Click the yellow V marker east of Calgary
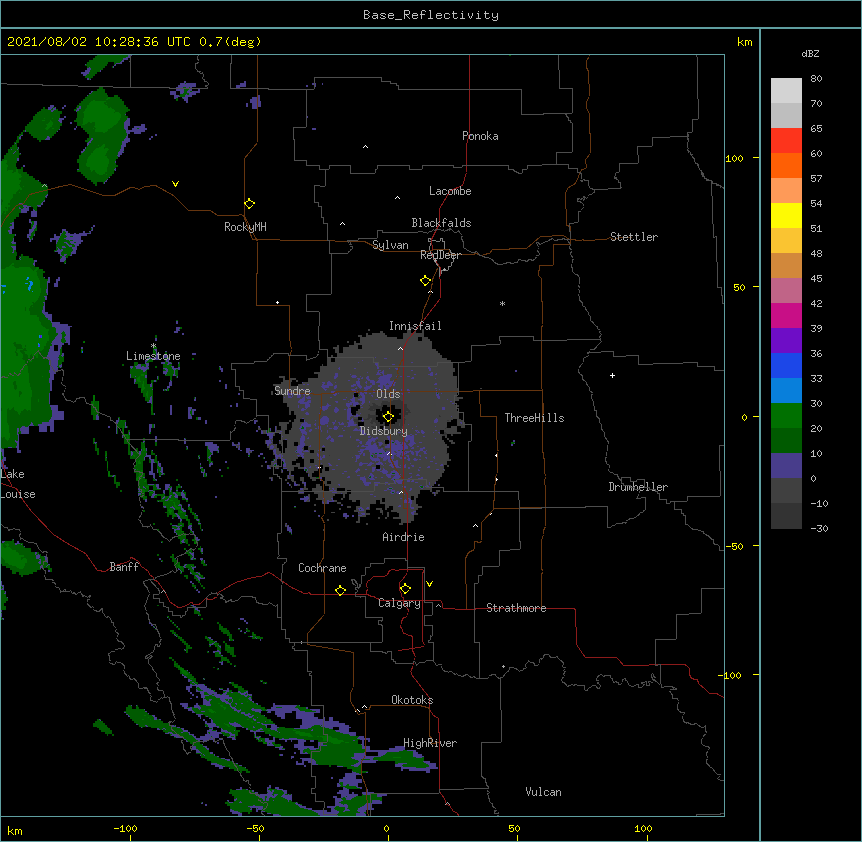862x842 pixels. [429, 584]
